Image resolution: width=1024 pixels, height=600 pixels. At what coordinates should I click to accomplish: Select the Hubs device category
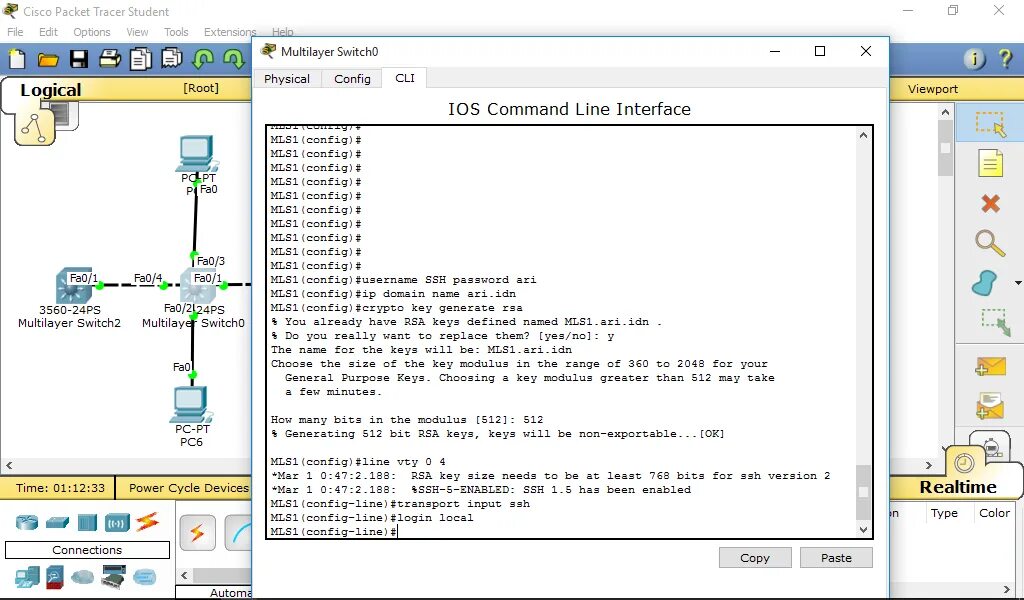[x=88, y=522]
